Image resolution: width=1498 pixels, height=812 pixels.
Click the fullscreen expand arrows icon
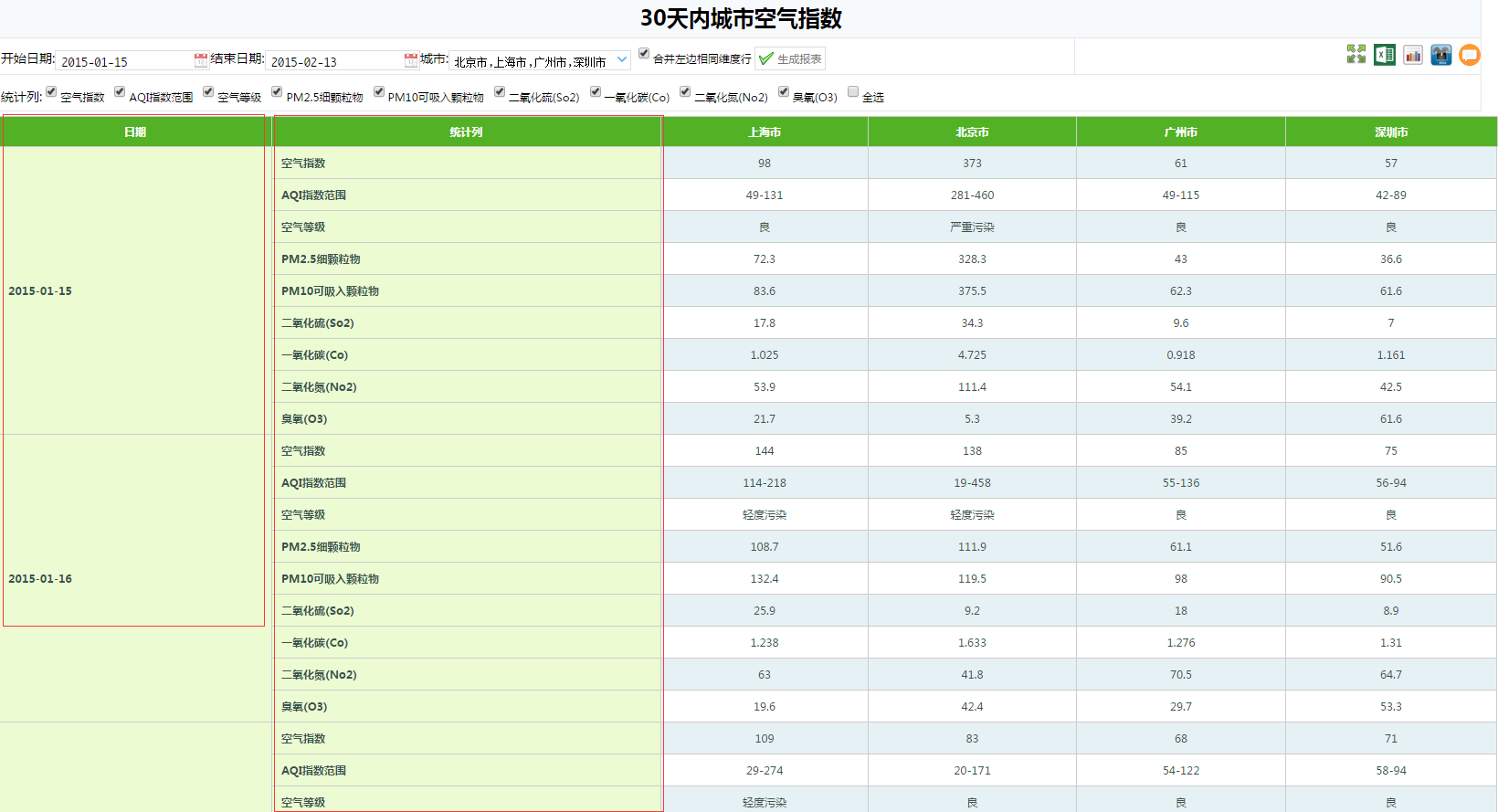coord(1356,55)
